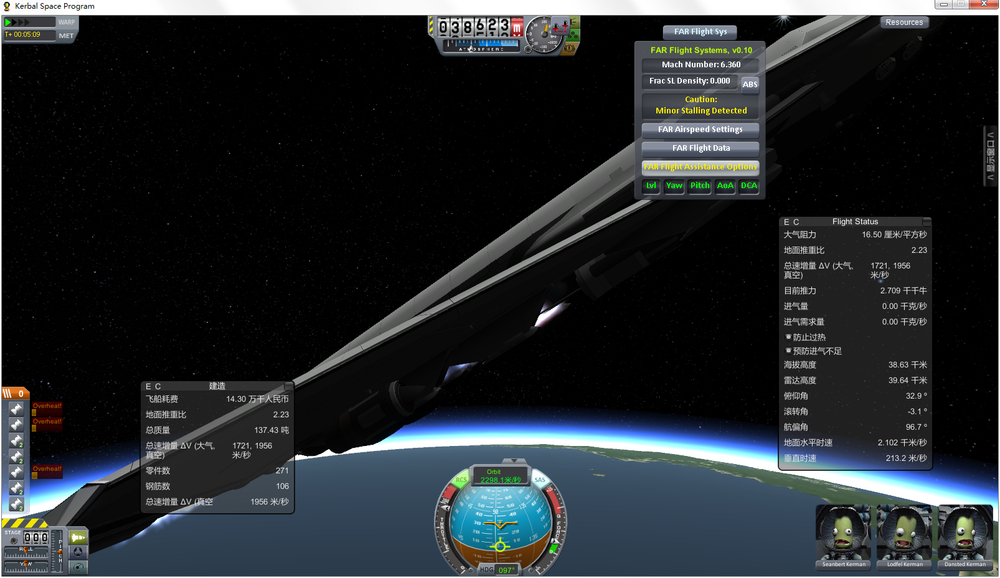This screenshot has height=578, width=1000.
Task: Click the orange stage 0 header
Action: pos(15,394)
